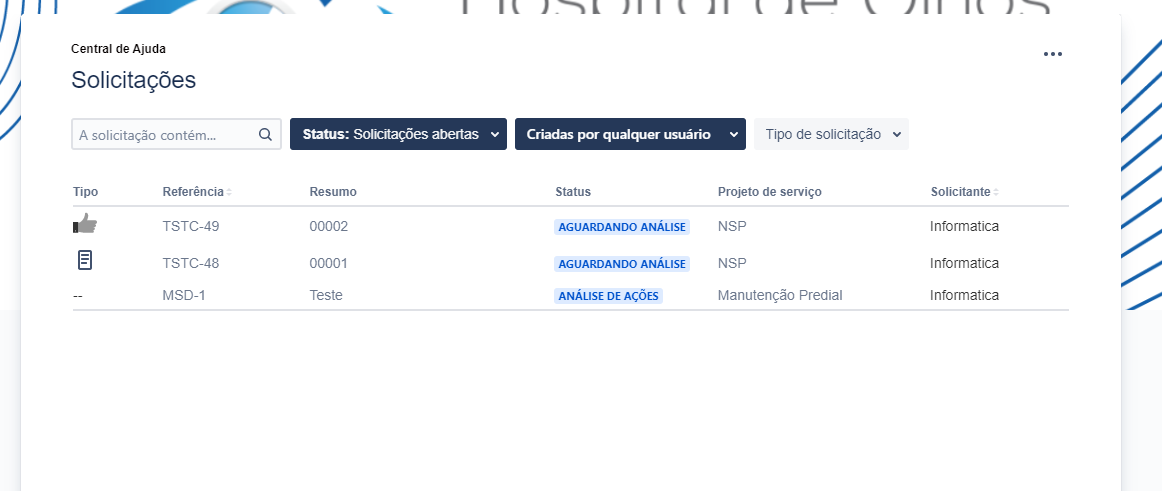Open request TSTC-49

(x=190, y=226)
